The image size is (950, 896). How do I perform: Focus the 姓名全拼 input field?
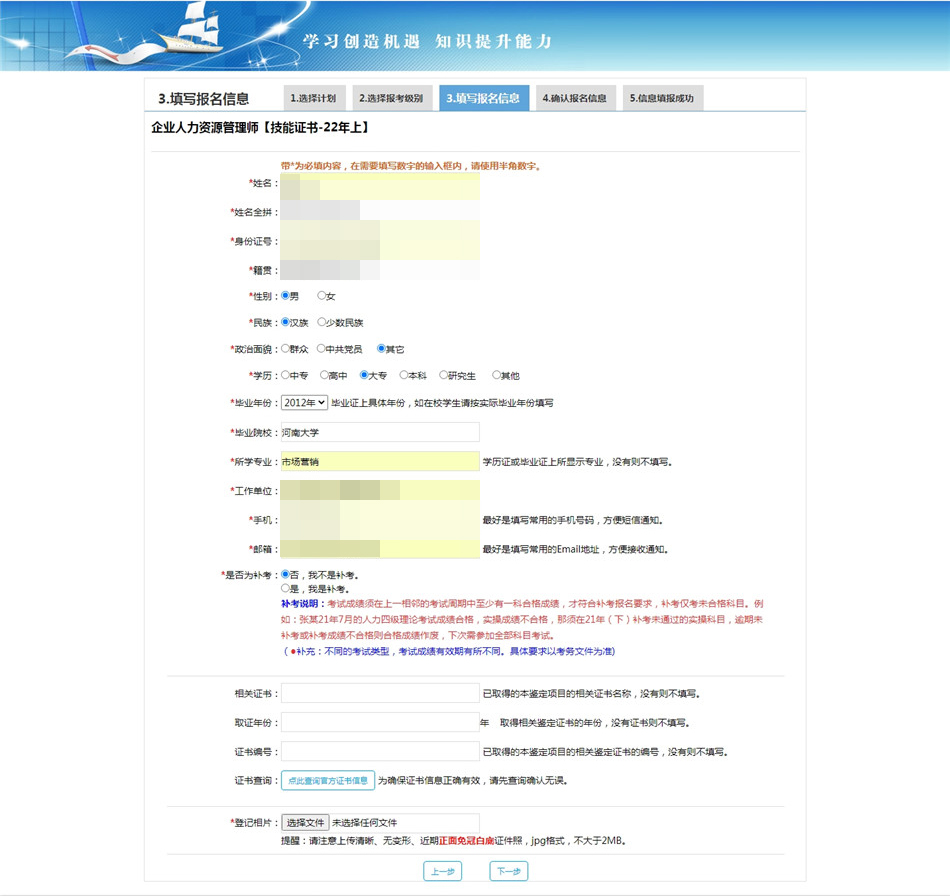pos(380,210)
